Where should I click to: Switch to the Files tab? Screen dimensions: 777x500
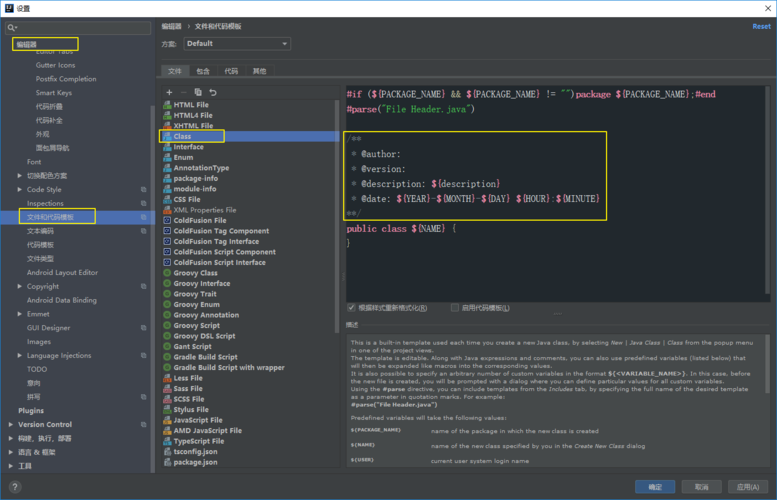[174, 71]
